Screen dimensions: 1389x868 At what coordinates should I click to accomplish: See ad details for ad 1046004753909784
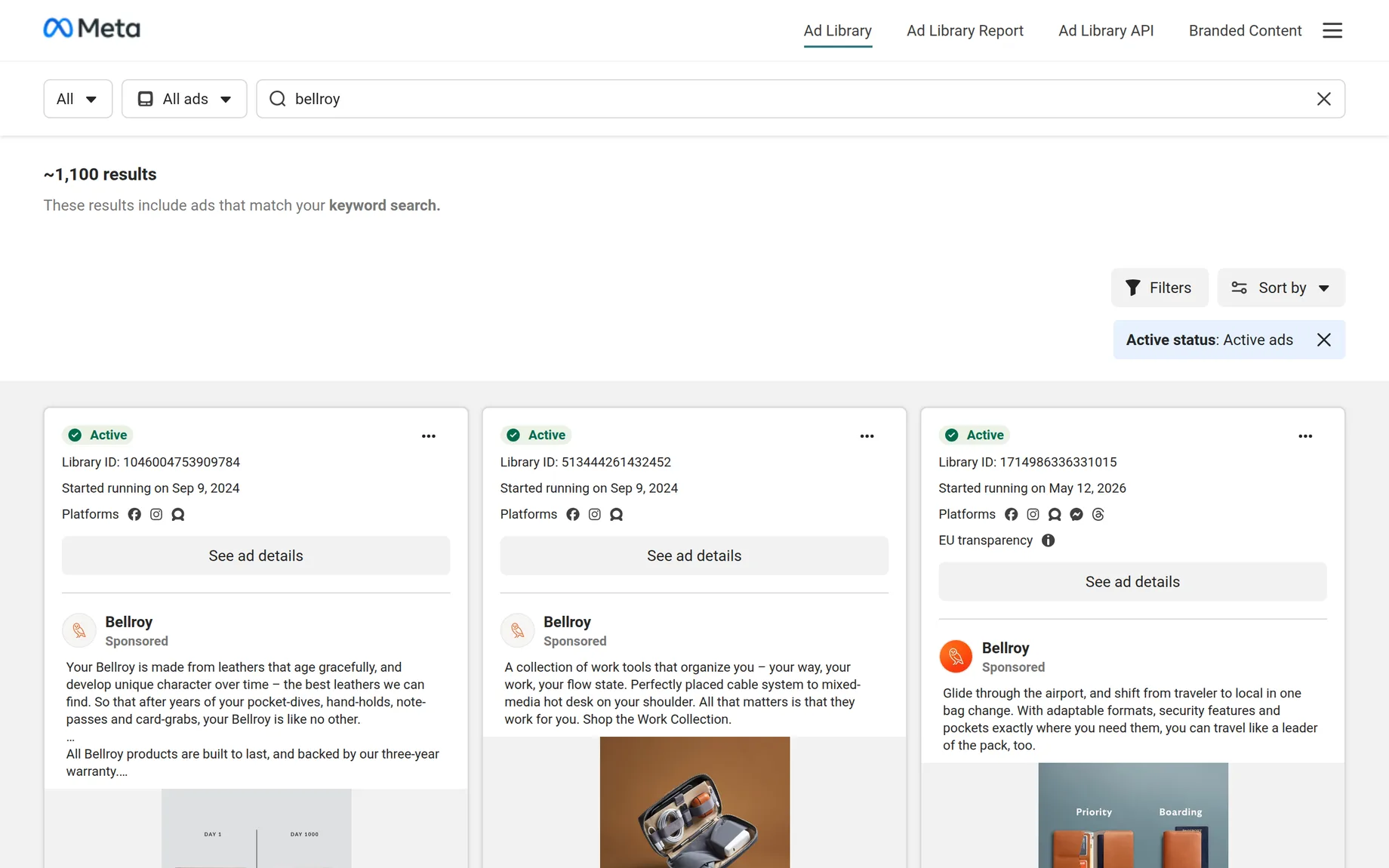256,556
